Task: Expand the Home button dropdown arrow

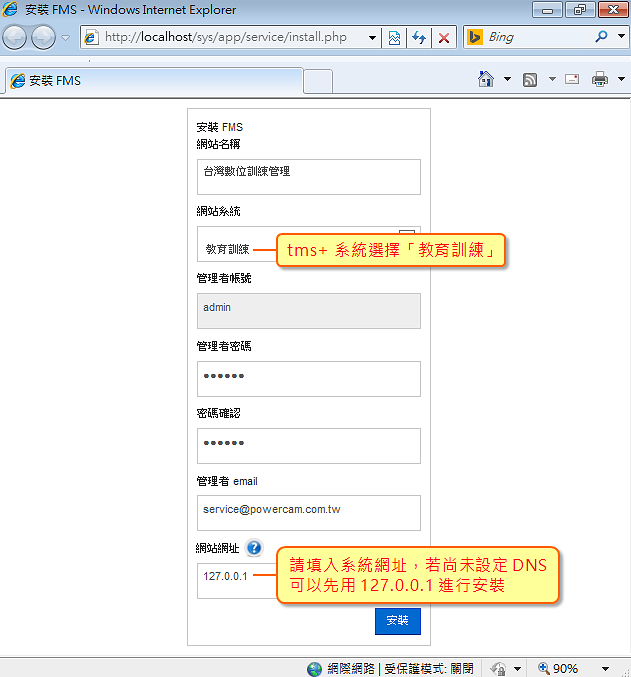Action: click(x=507, y=79)
